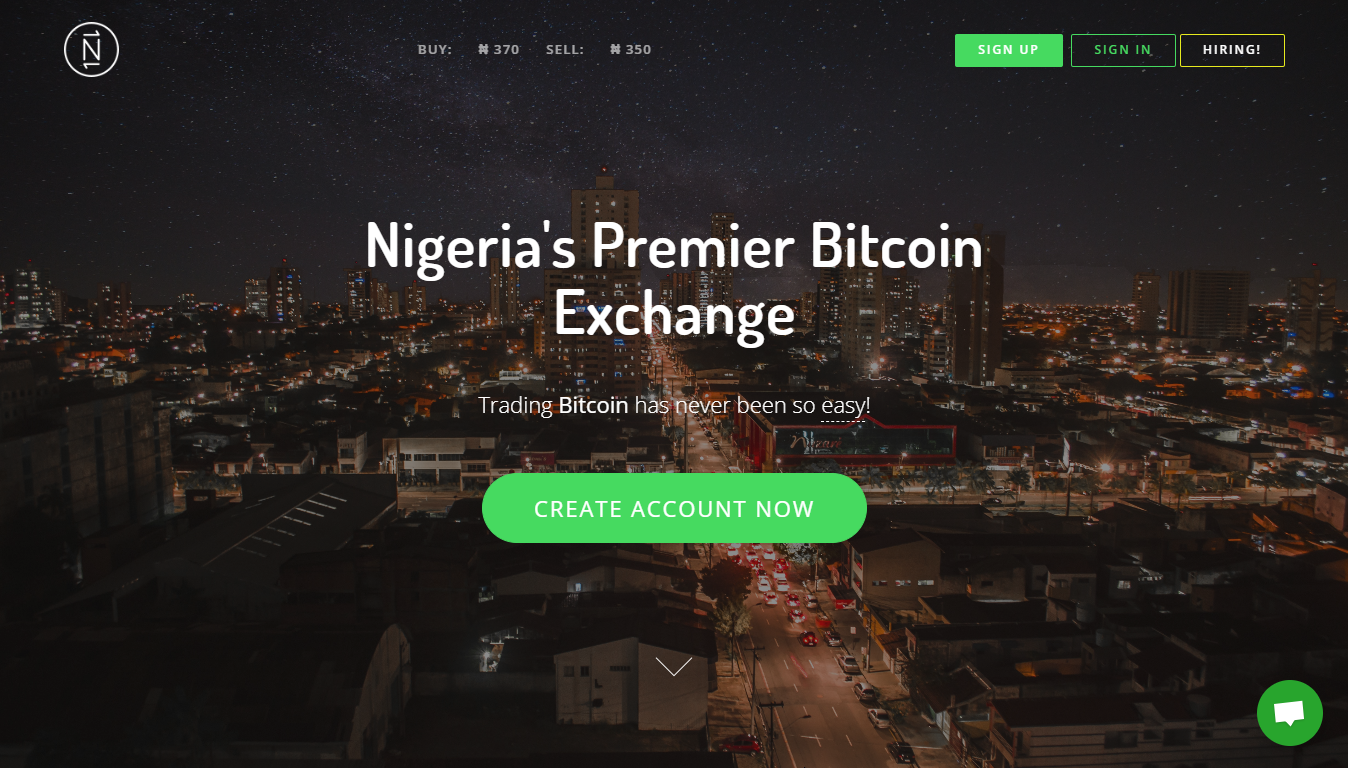Select the buy price value 370
Screen dimensions: 1348x768
506,49
